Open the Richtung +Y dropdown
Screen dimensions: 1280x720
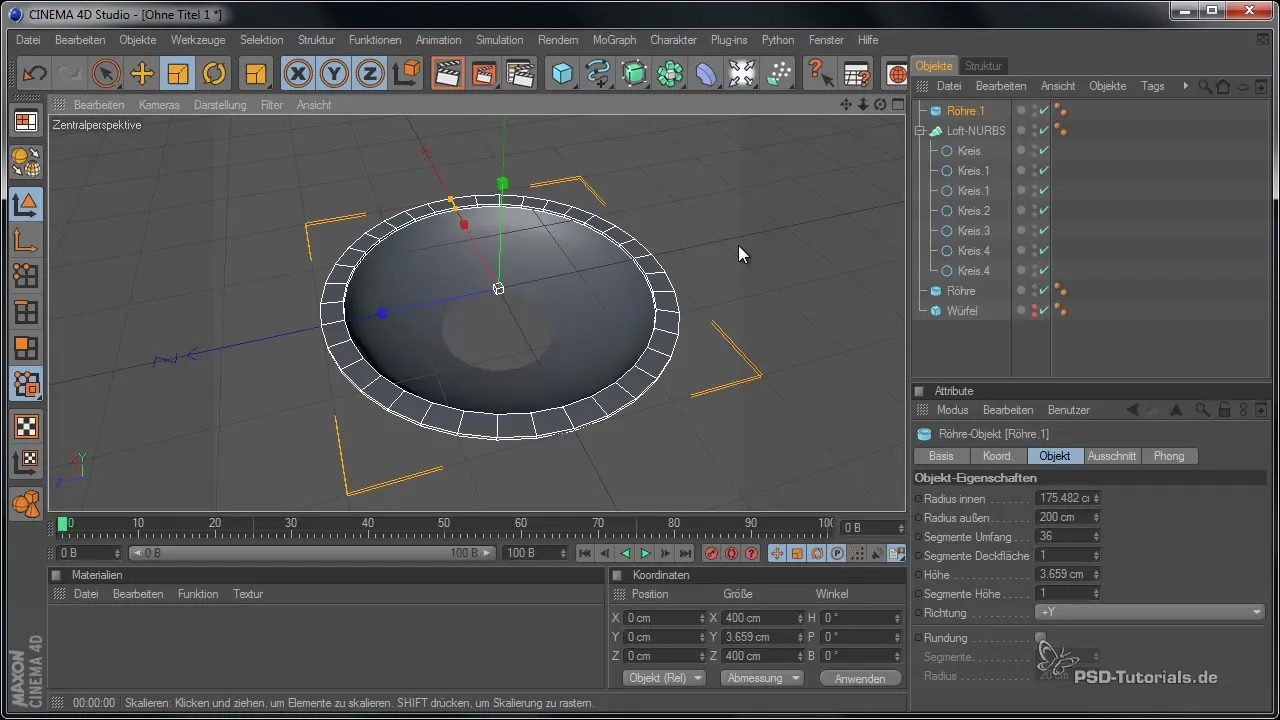(x=1150, y=612)
